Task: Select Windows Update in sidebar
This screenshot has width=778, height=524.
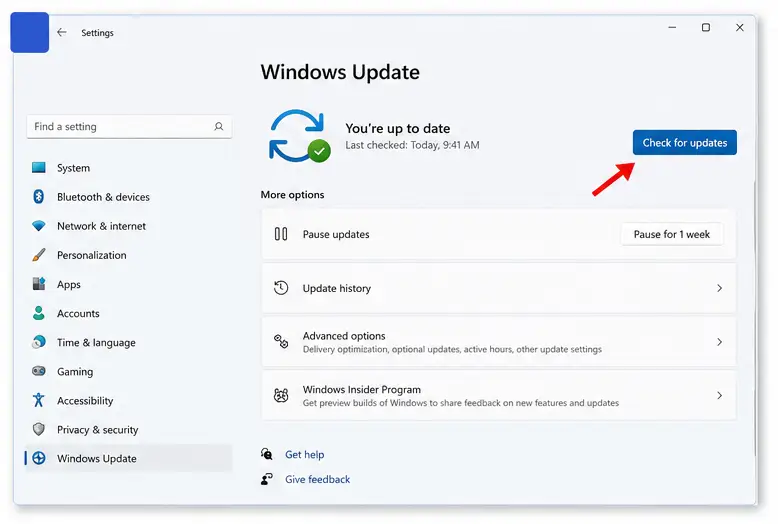Action: [x=129, y=458]
